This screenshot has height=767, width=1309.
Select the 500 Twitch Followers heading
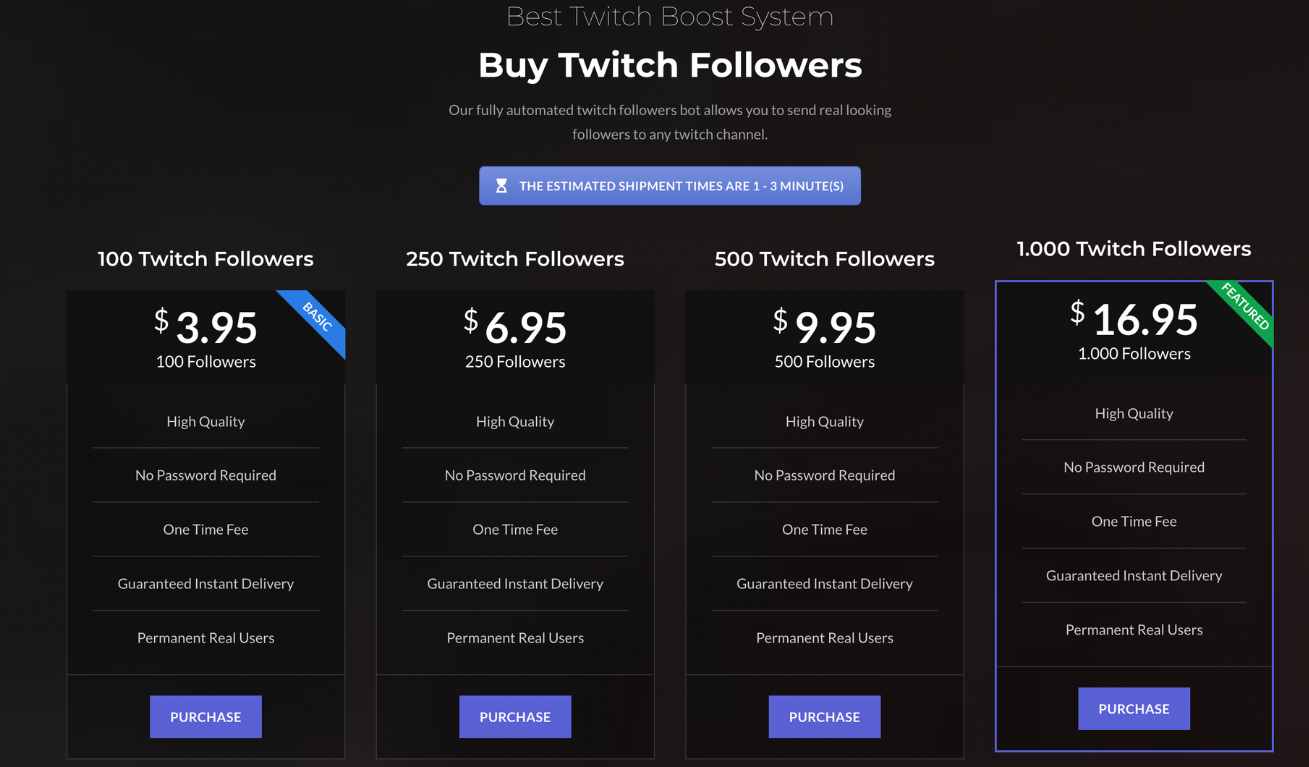coord(825,259)
